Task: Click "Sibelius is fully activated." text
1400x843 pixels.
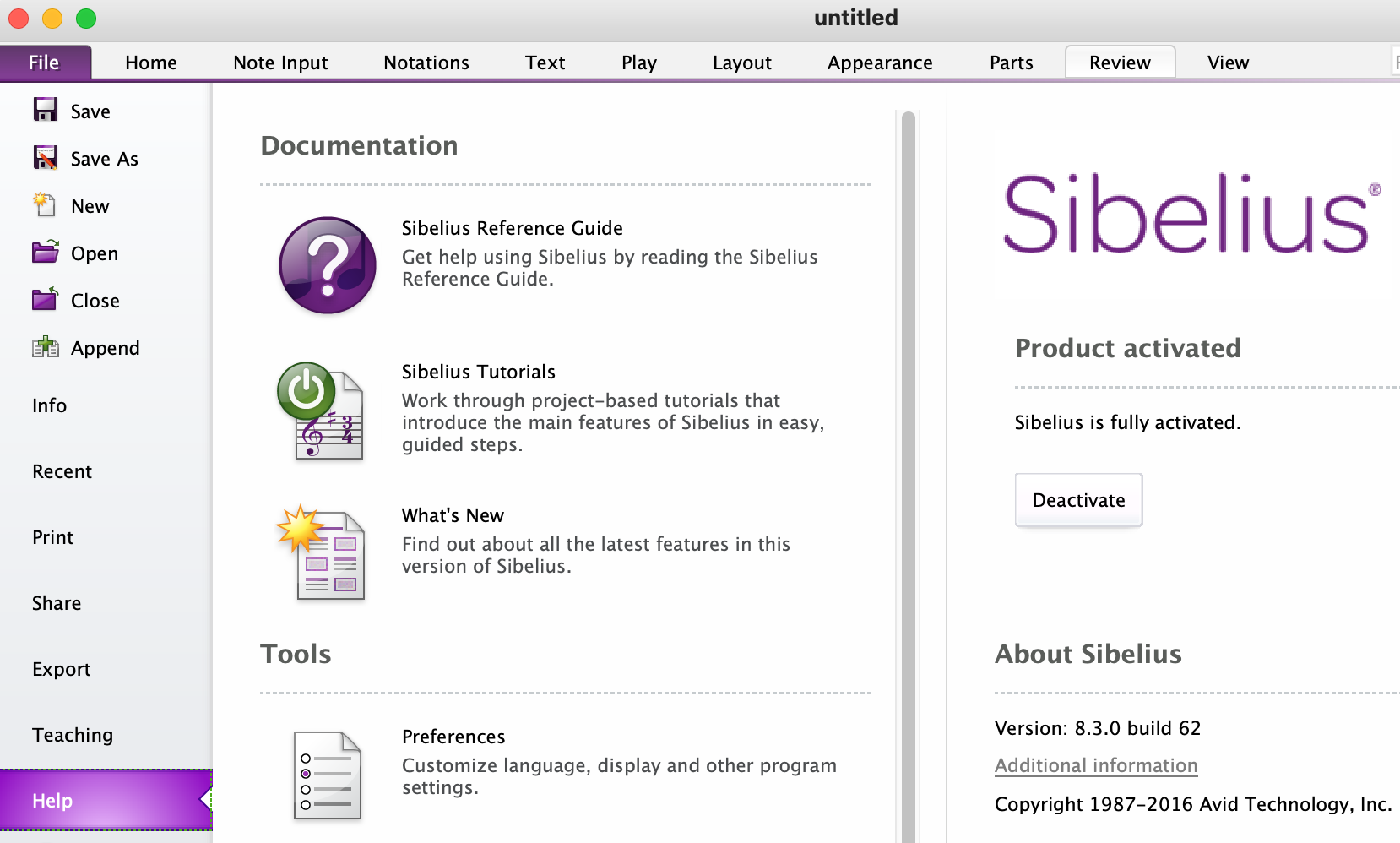Action: (x=1128, y=422)
